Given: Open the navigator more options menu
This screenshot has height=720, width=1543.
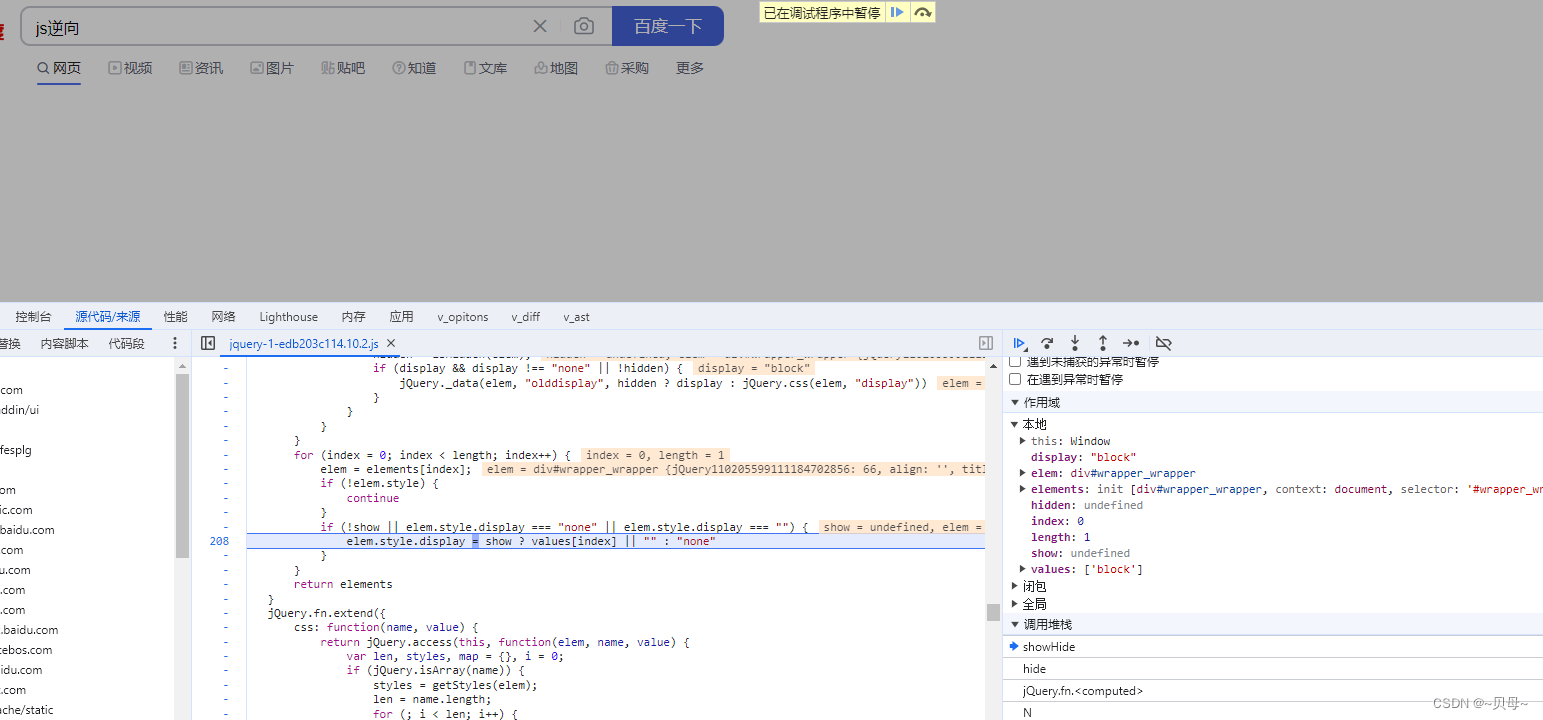Looking at the screenshot, I should [x=175, y=343].
